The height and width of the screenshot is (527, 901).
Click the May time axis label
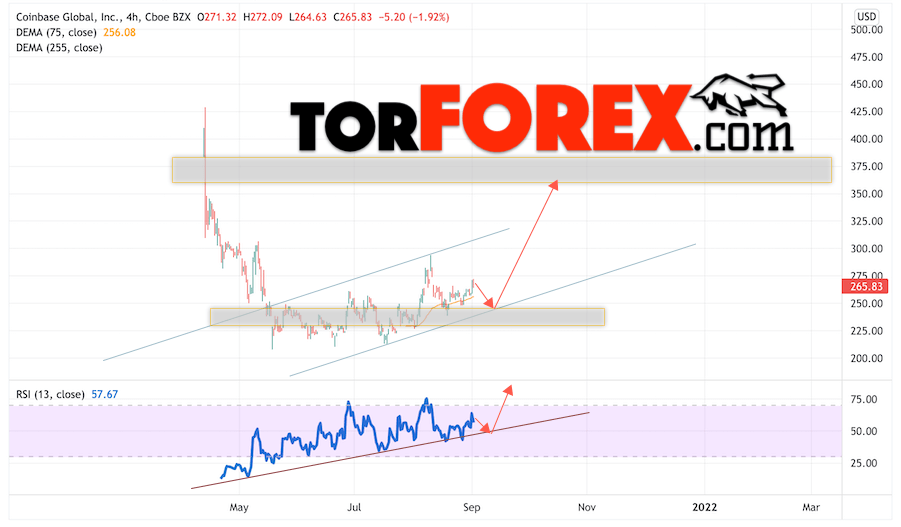click(239, 507)
